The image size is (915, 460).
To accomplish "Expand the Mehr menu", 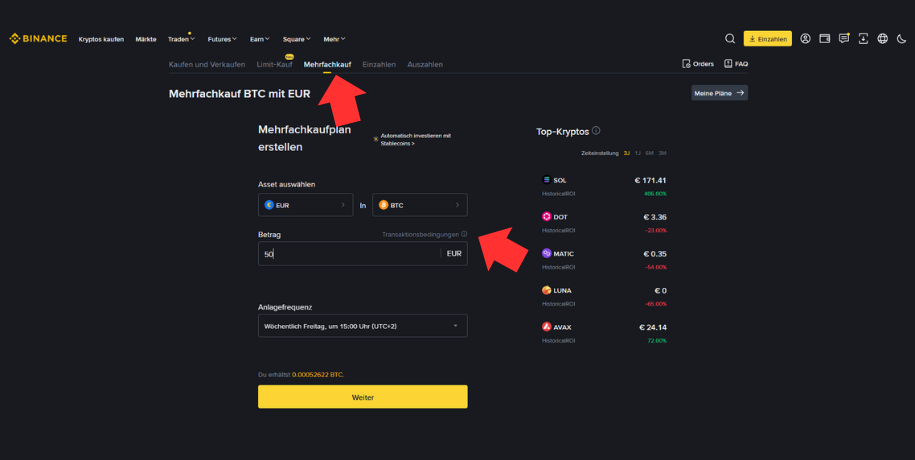I will (x=334, y=39).
